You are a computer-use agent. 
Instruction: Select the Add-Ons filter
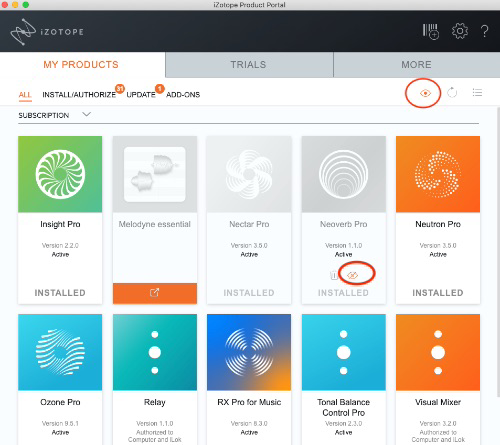tap(183, 95)
